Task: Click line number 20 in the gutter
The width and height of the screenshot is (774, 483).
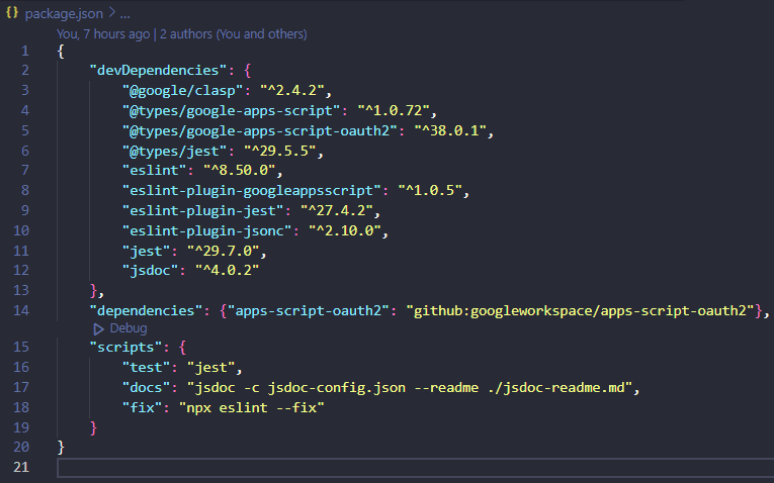Action: pyautogui.click(x=21, y=447)
